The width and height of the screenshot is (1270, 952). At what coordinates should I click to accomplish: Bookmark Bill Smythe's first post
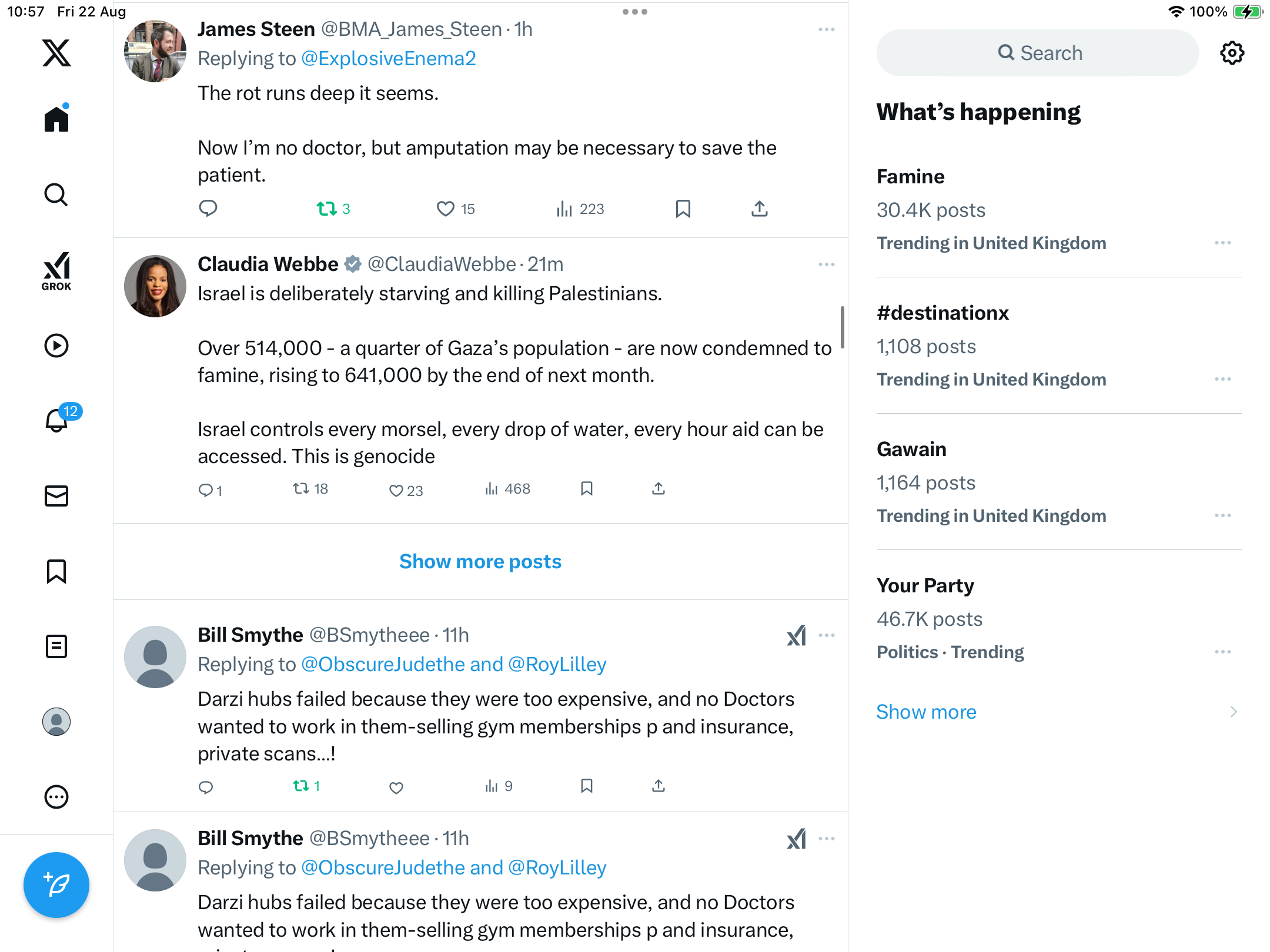tap(586, 786)
